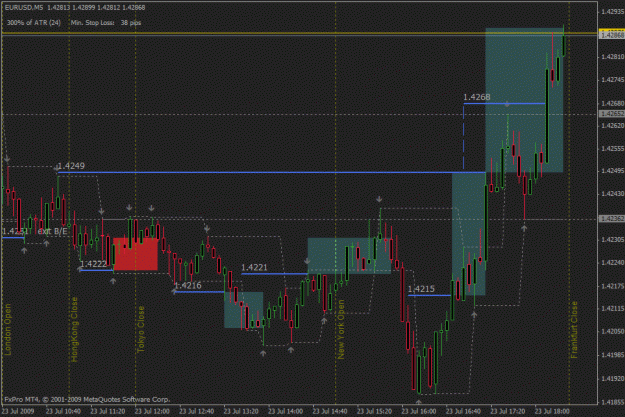Click the '23 Jul 14:40' time axis label
Image resolution: width=625 pixels, height=417 pixels.
tap(330, 411)
